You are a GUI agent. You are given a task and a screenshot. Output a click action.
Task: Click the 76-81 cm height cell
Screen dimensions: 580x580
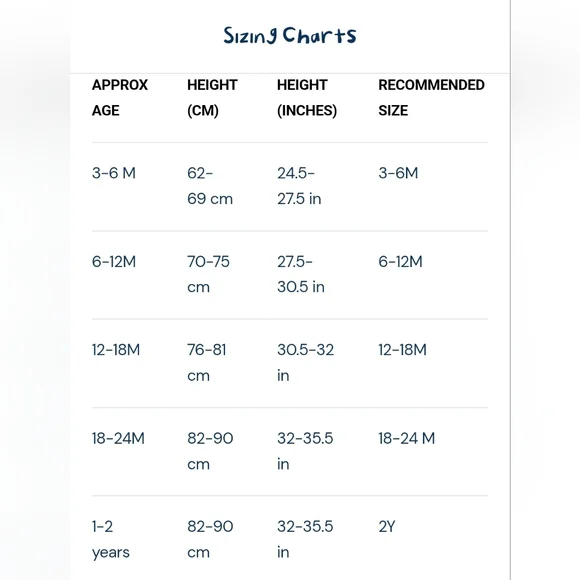(x=207, y=362)
